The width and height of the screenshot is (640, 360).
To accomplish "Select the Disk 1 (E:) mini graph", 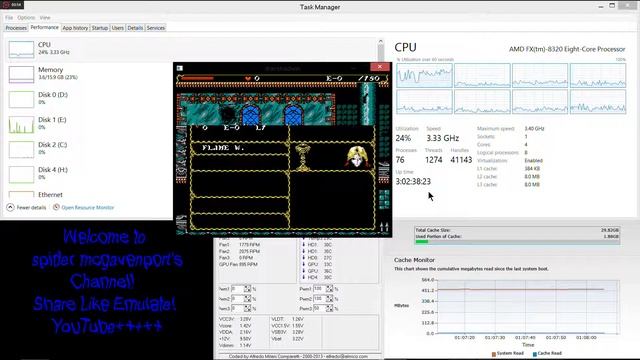I will tap(21, 124).
